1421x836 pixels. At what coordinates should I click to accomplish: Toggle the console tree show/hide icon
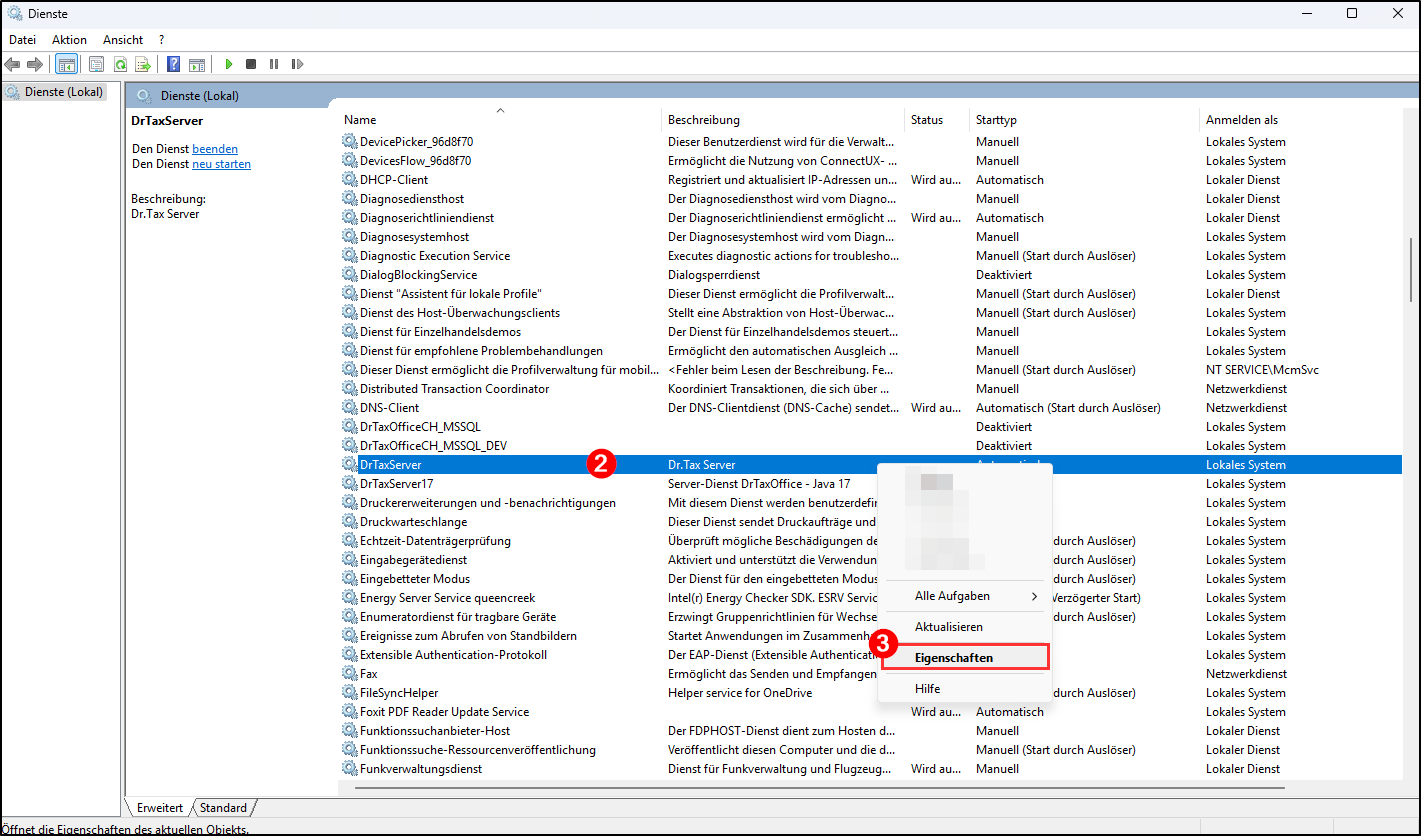(66, 64)
